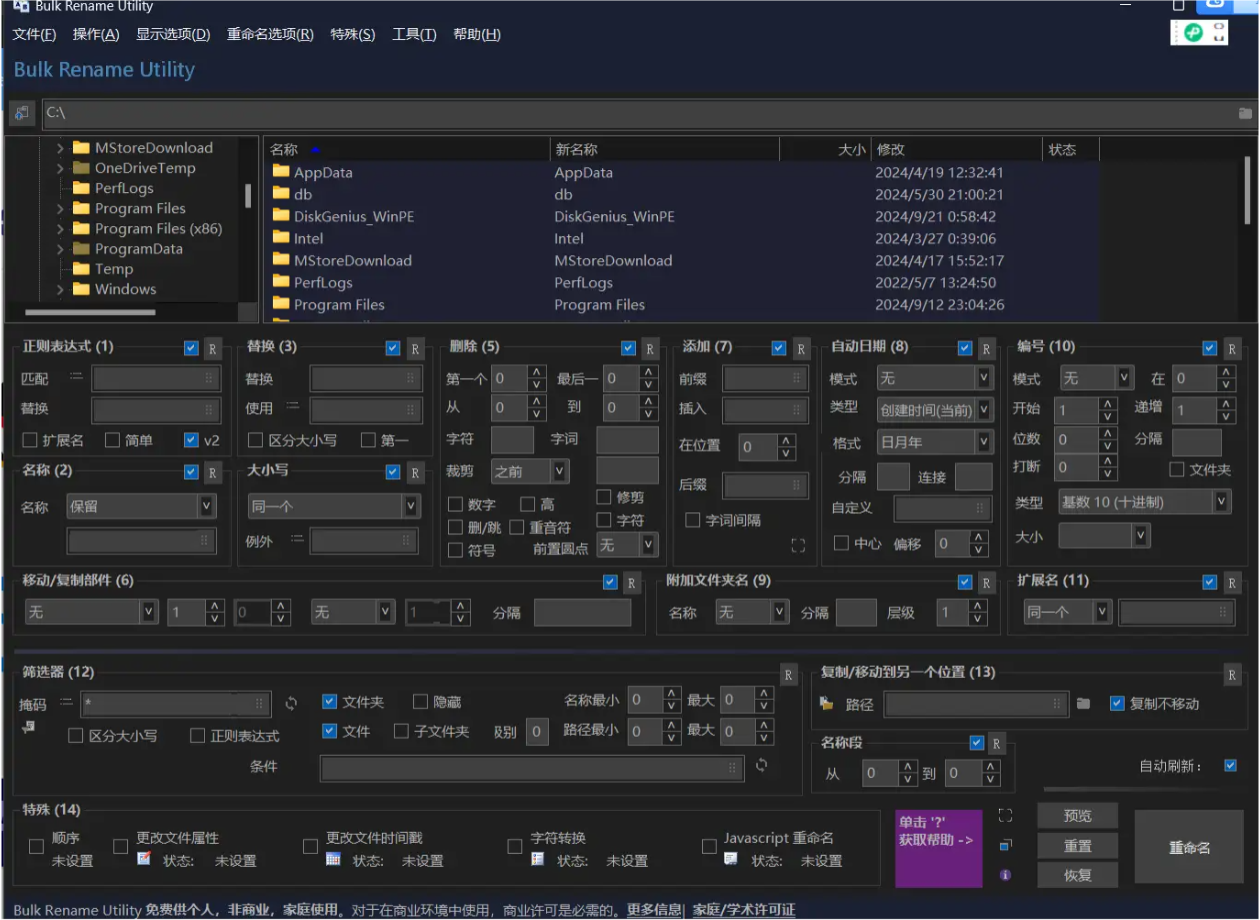Image resolution: width=1260 pixels, height=920 pixels.
Task: Click the large 重命名 button
Action: pyautogui.click(x=1190, y=847)
